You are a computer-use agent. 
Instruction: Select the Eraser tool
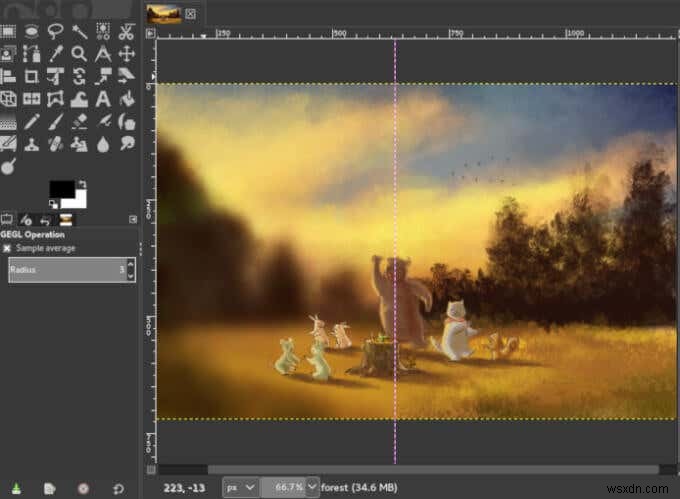point(79,122)
